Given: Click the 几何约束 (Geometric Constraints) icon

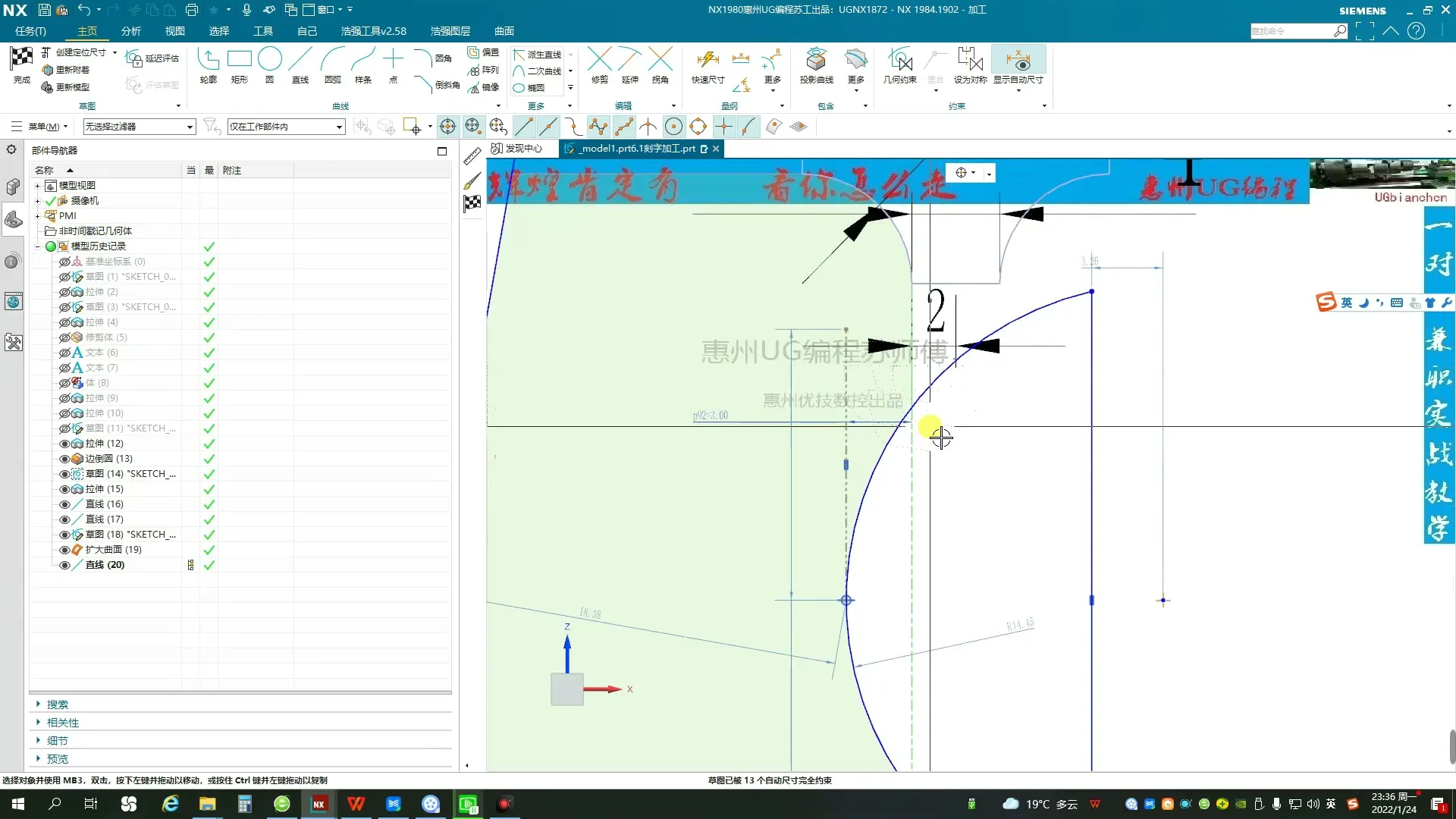Looking at the screenshot, I should tap(899, 61).
